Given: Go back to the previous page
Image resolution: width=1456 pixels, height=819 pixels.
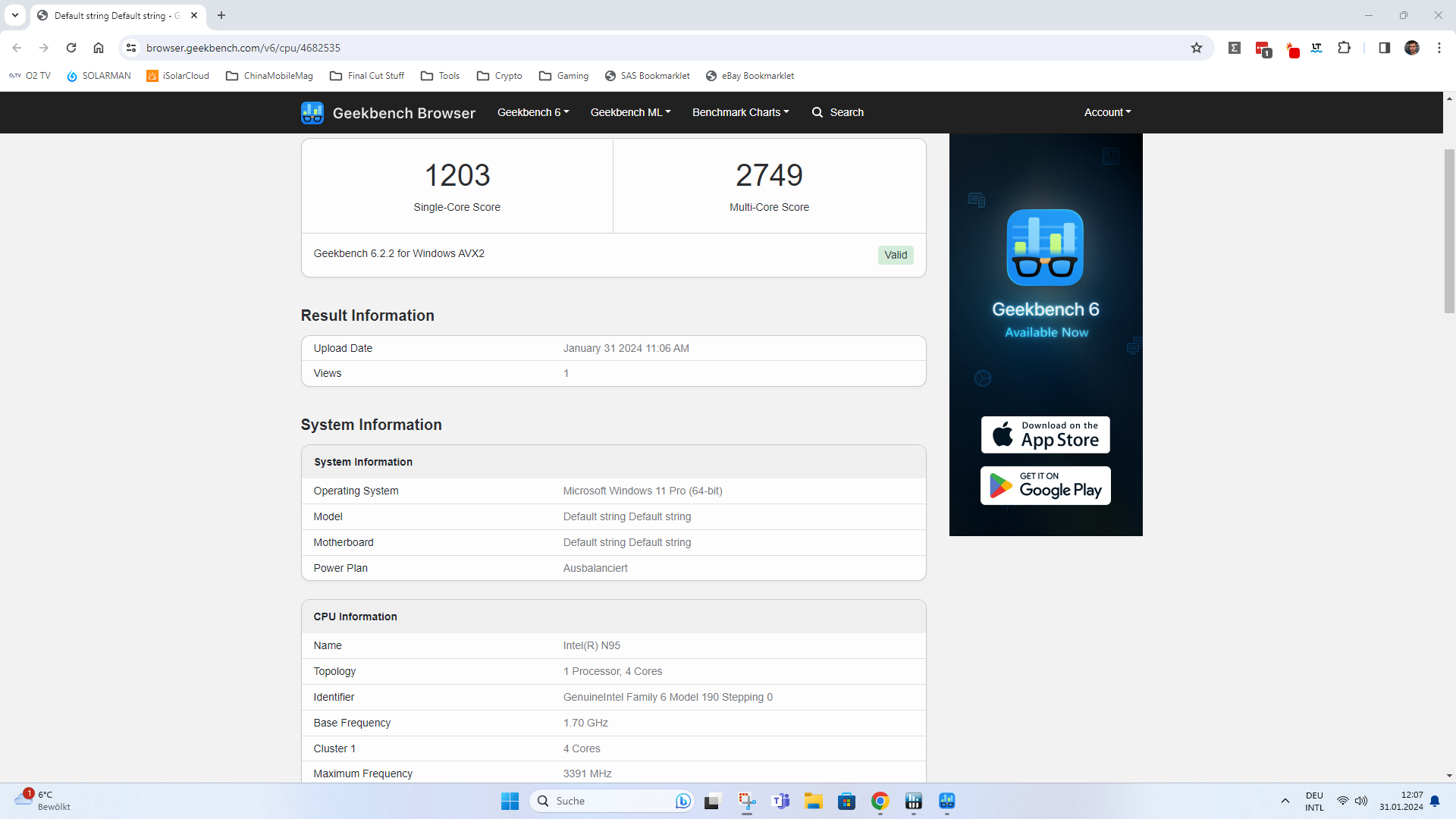Looking at the screenshot, I should (17, 48).
